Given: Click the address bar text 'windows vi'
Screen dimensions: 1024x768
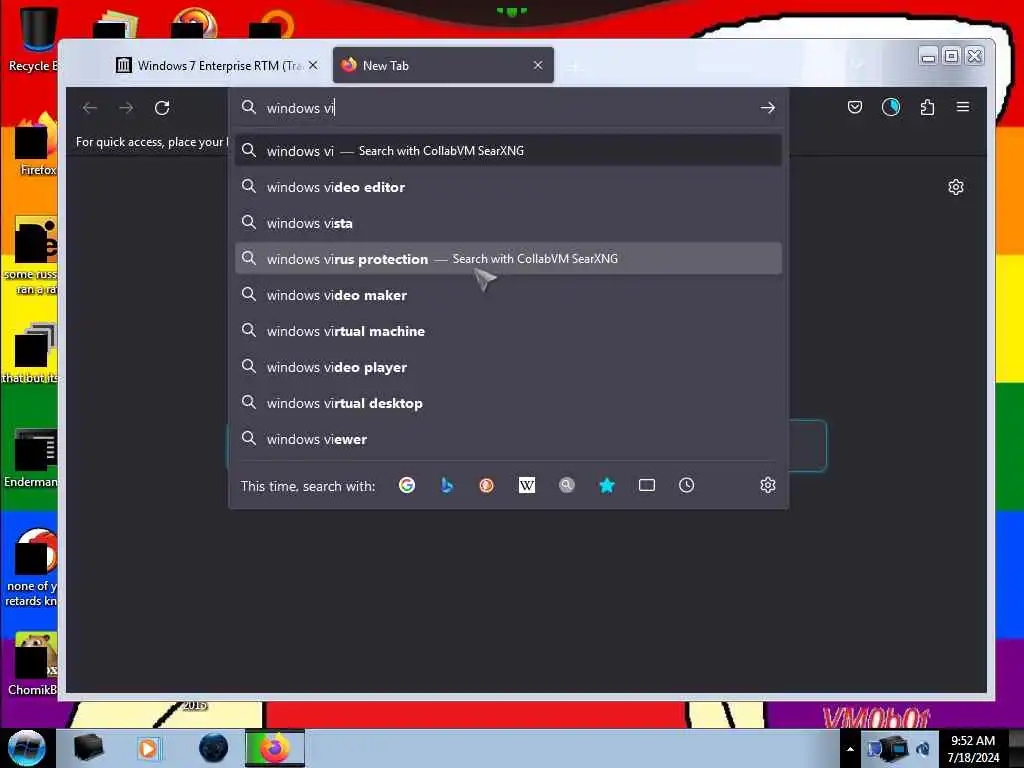Looking at the screenshot, I should click(x=300, y=108).
